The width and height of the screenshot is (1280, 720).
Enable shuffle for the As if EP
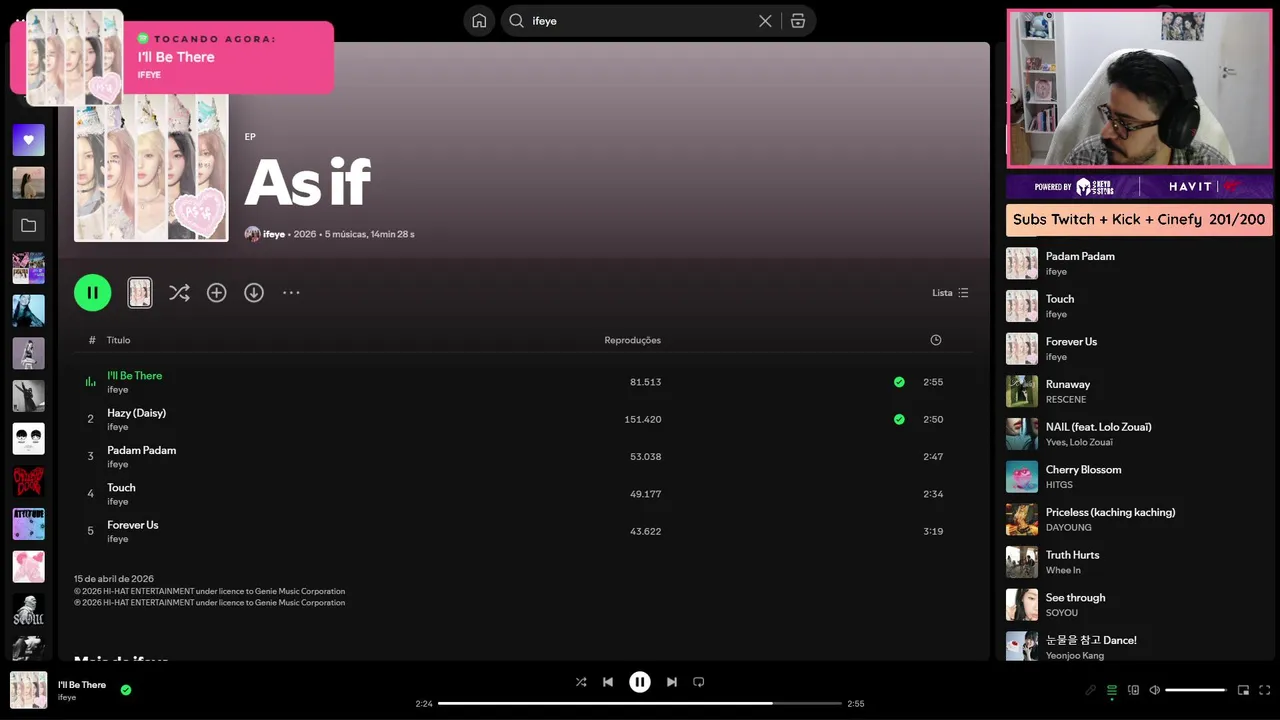[x=179, y=293]
